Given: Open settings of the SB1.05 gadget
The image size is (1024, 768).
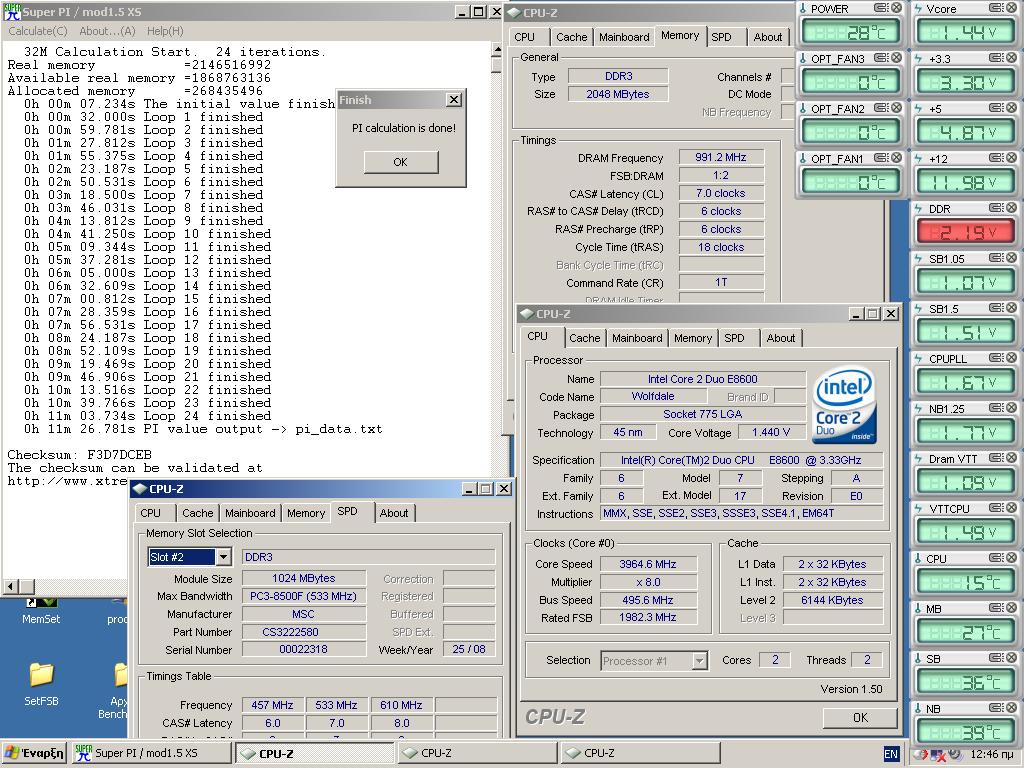Looking at the screenshot, I should (997, 258).
